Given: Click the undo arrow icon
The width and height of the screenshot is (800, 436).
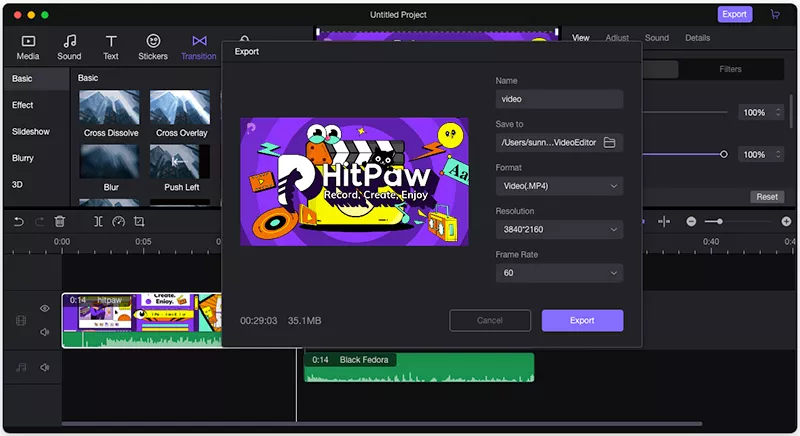Looking at the screenshot, I should pos(19,221).
